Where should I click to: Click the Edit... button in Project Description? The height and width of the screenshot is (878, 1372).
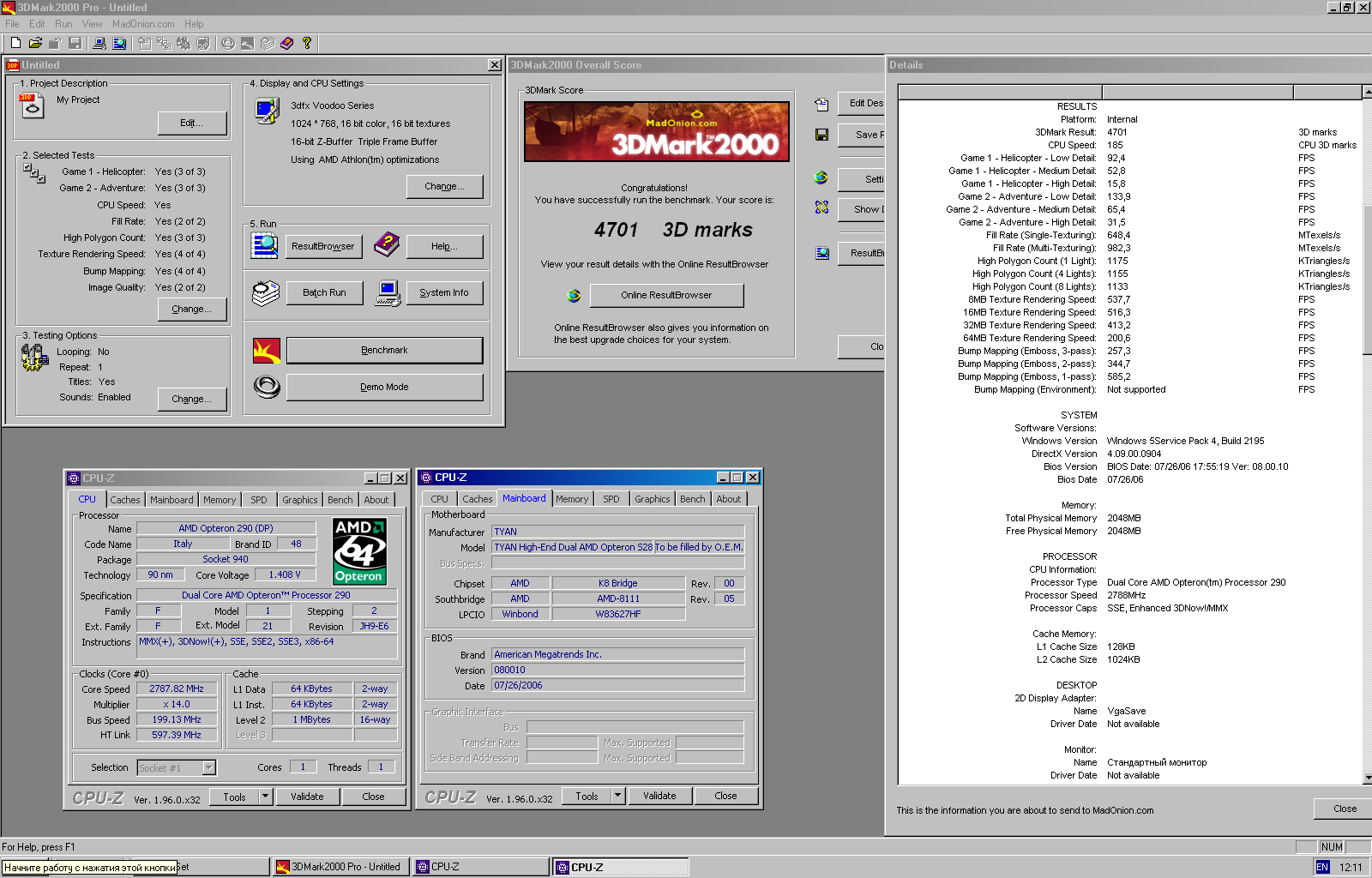pyautogui.click(x=192, y=123)
